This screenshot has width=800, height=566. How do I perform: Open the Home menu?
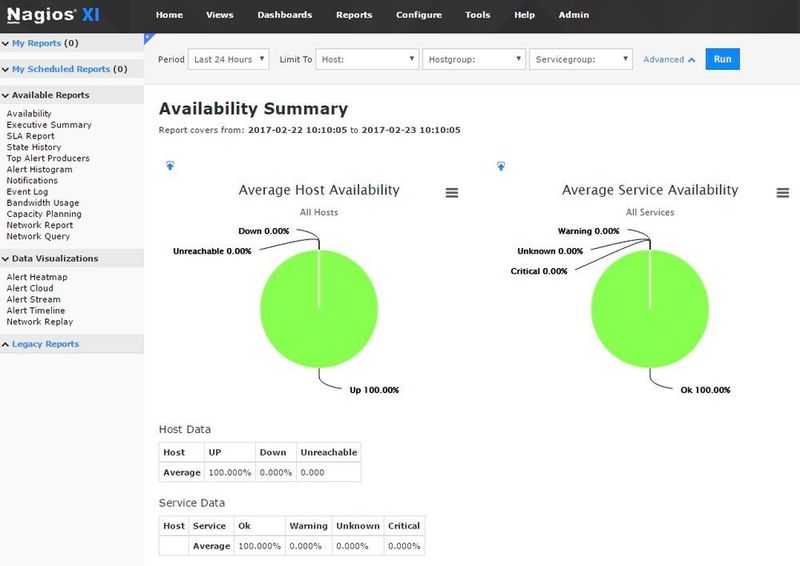169,15
